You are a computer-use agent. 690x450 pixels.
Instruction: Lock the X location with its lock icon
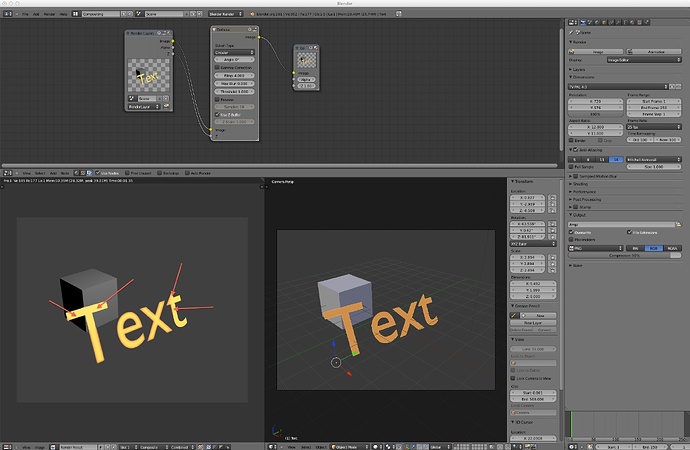pos(552,198)
